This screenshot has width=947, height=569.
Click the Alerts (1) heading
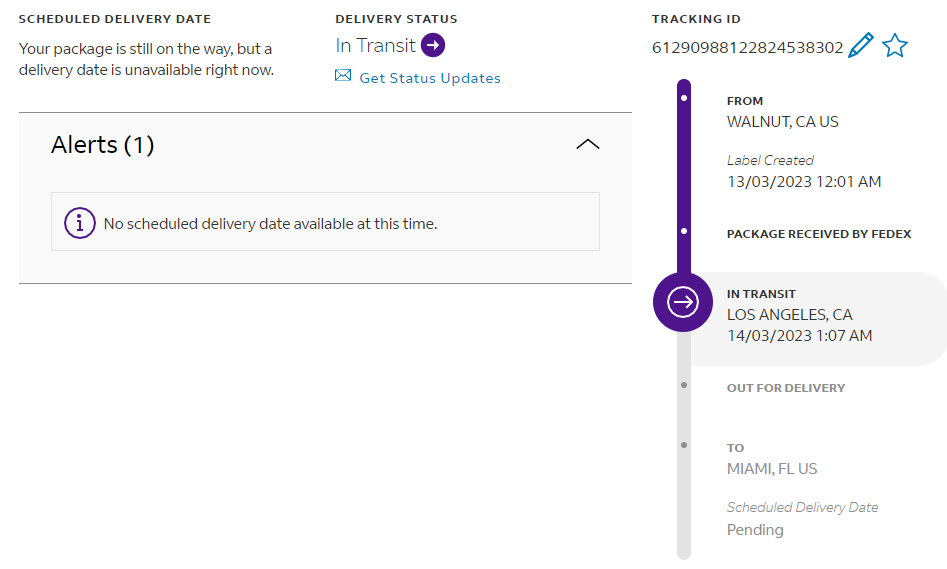(x=102, y=145)
